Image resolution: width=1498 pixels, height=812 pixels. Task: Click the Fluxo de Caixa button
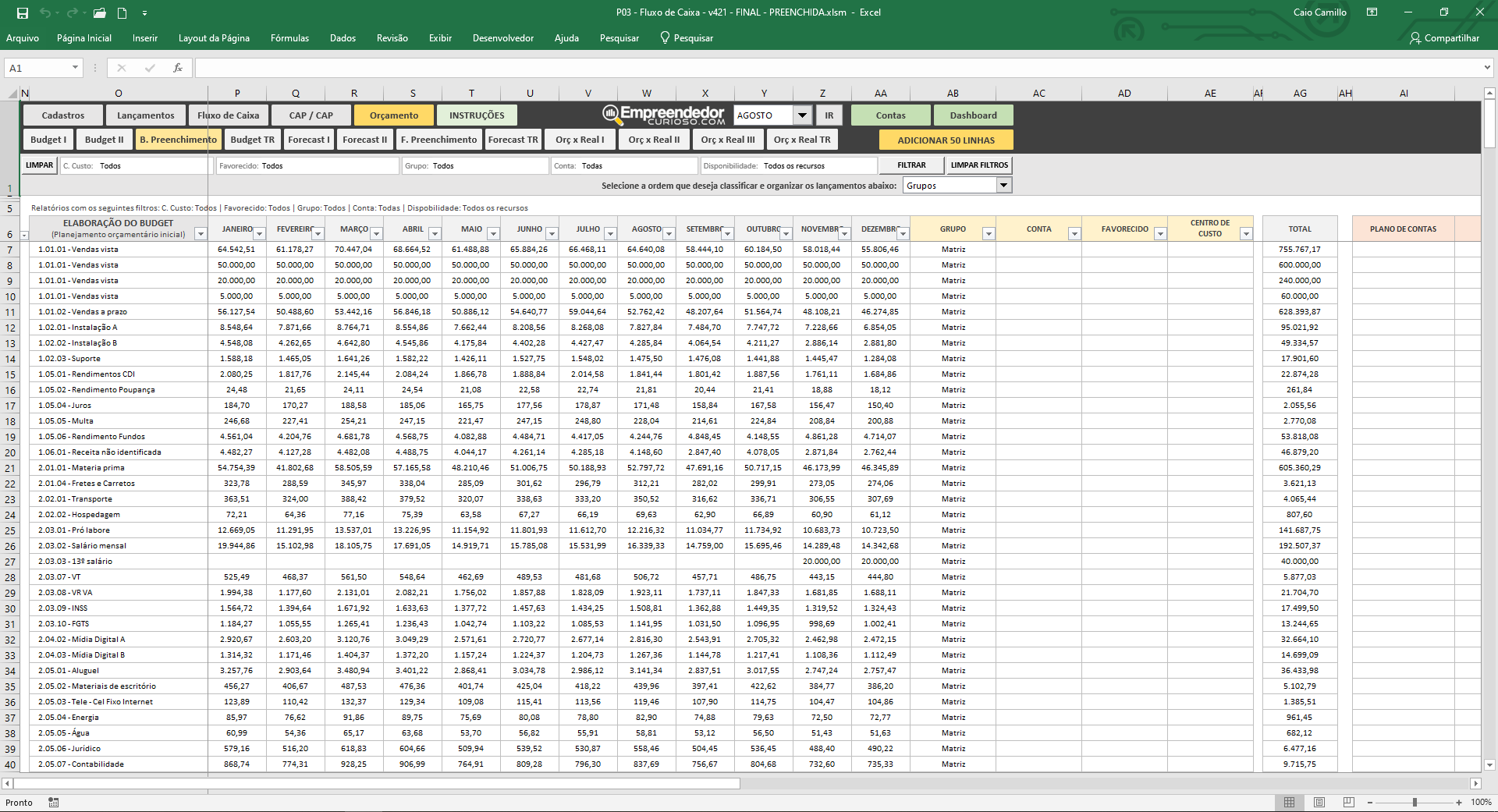click(x=229, y=115)
